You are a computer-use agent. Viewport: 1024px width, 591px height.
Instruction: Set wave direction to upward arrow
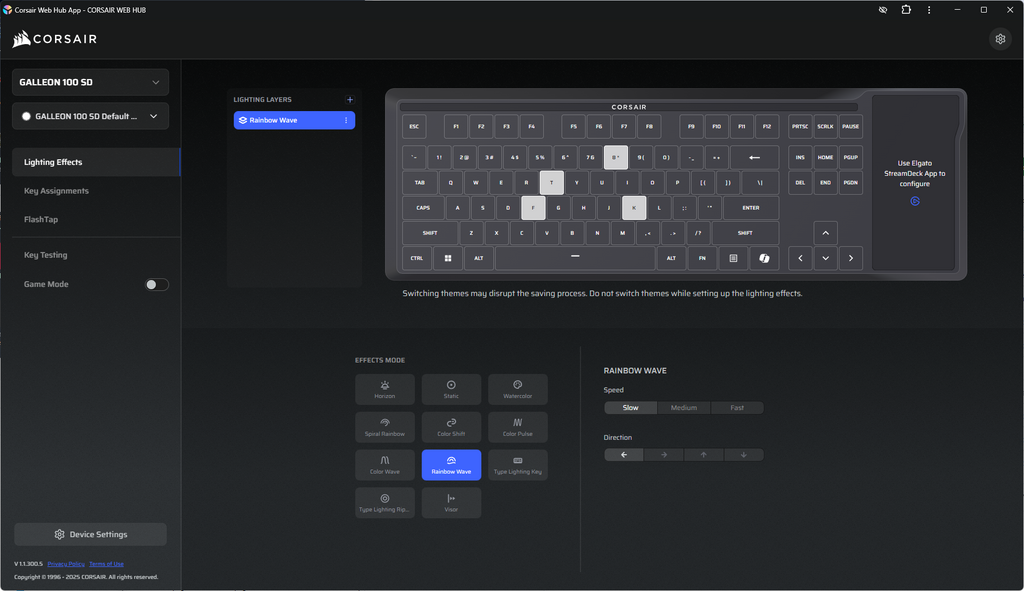pos(703,455)
